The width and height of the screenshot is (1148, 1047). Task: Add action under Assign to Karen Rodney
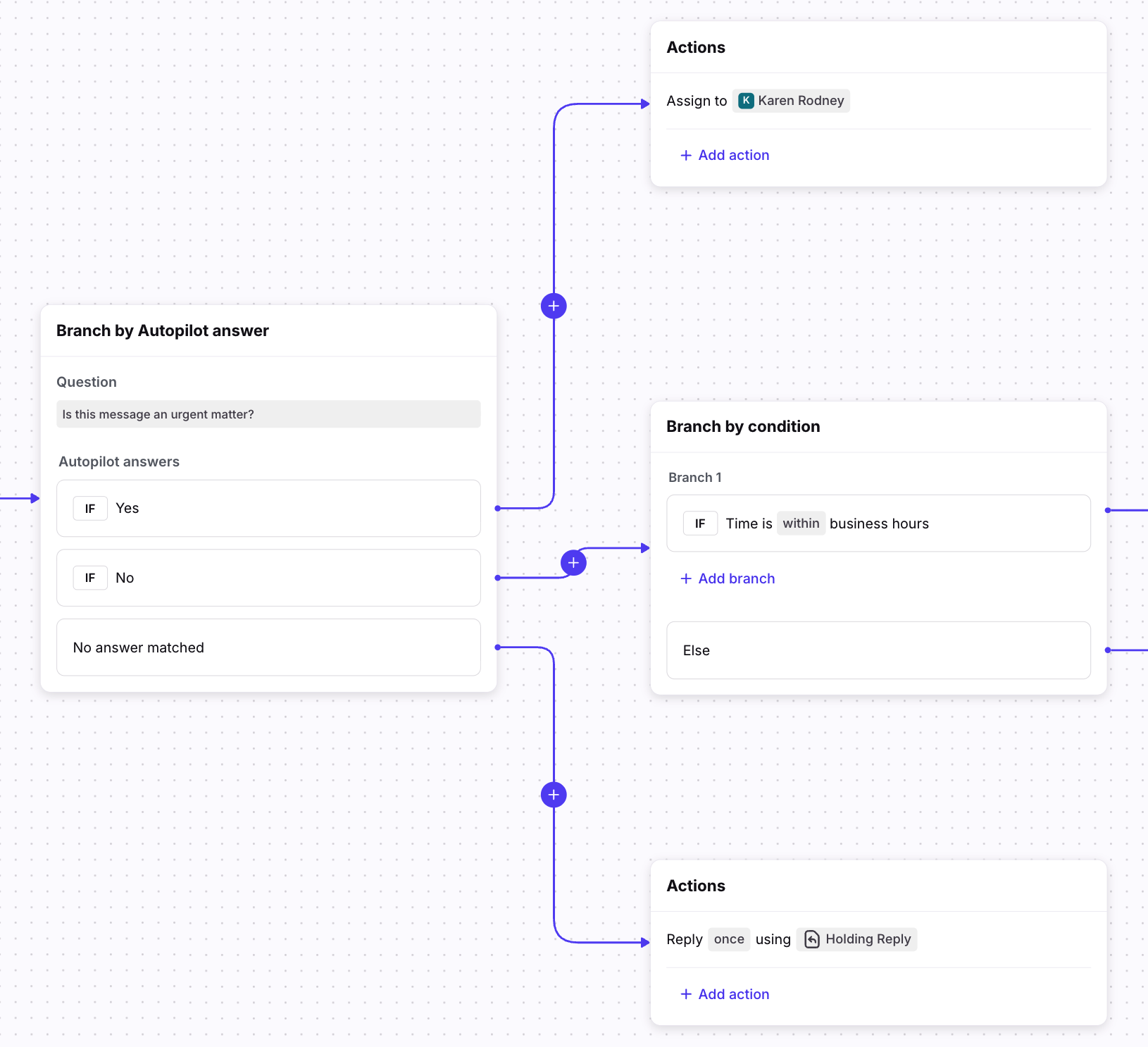(x=725, y=155)
